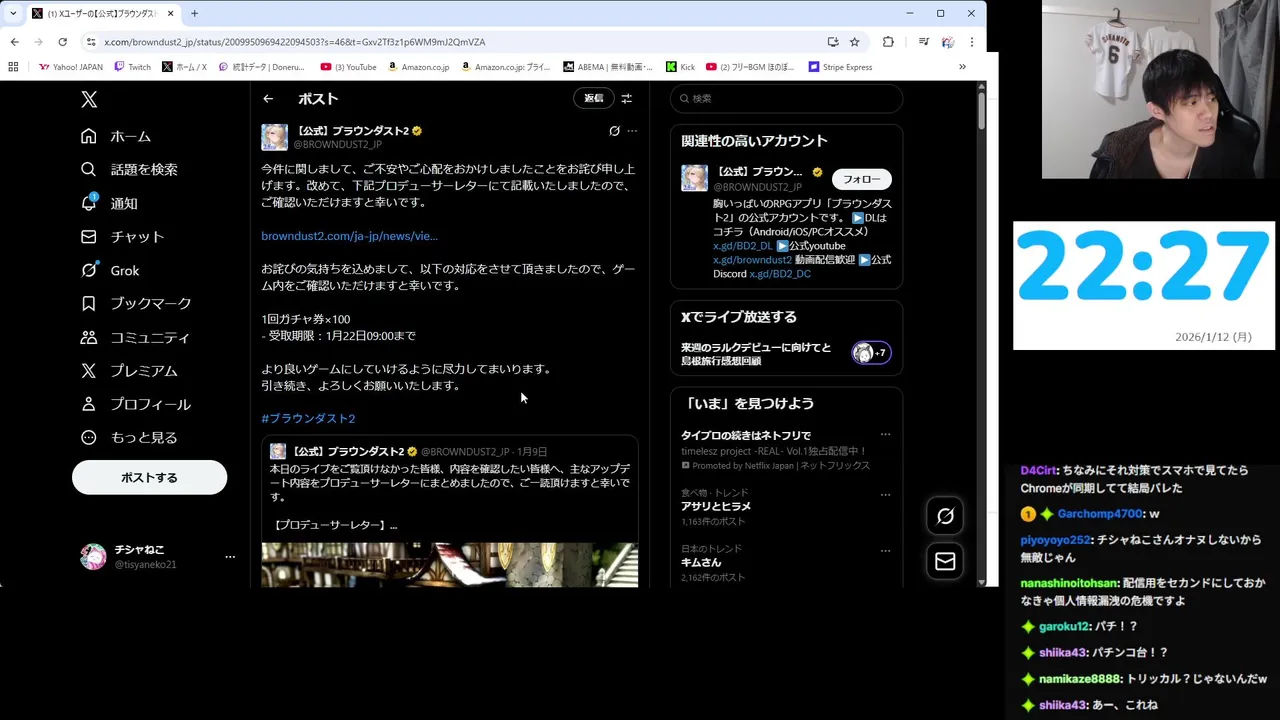Open a new browser tab

point(194,13)
